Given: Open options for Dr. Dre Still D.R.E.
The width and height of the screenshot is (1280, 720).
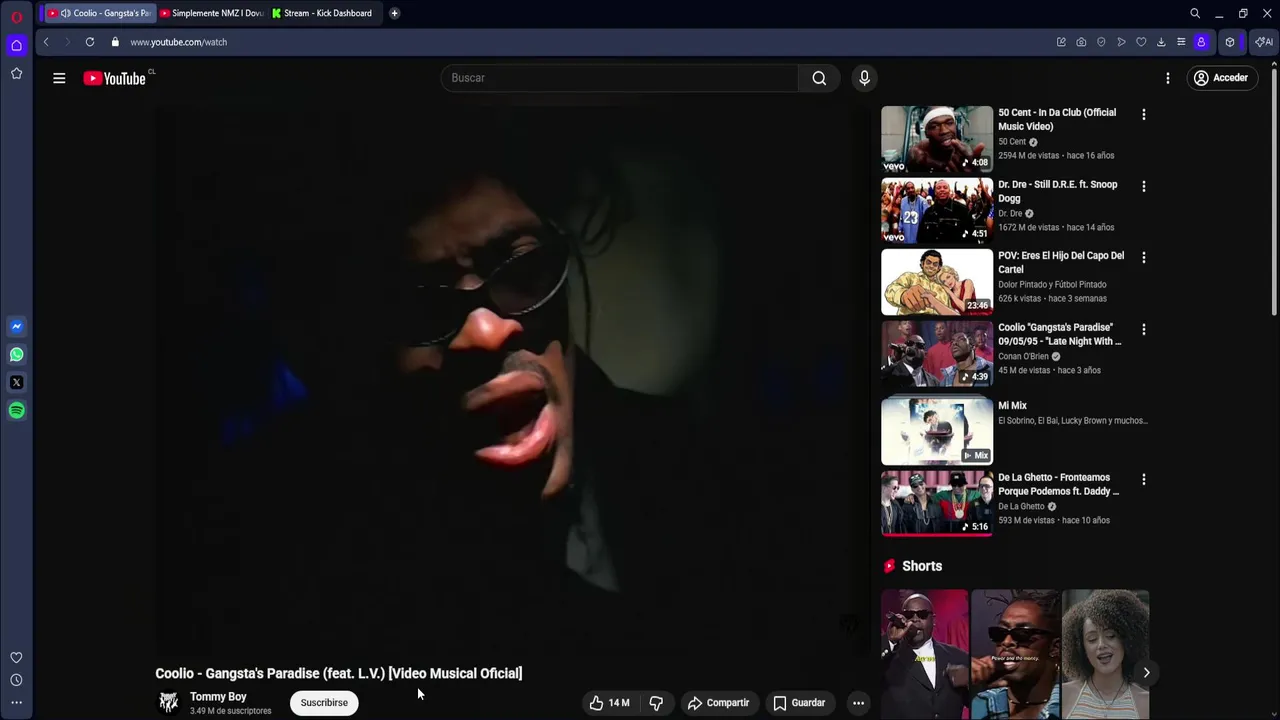Looking at the screenshot, I should pos(1144,186).
